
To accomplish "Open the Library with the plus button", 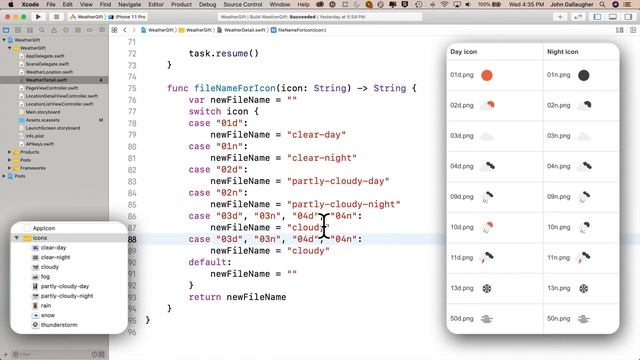I will click(x=560, y=17).
